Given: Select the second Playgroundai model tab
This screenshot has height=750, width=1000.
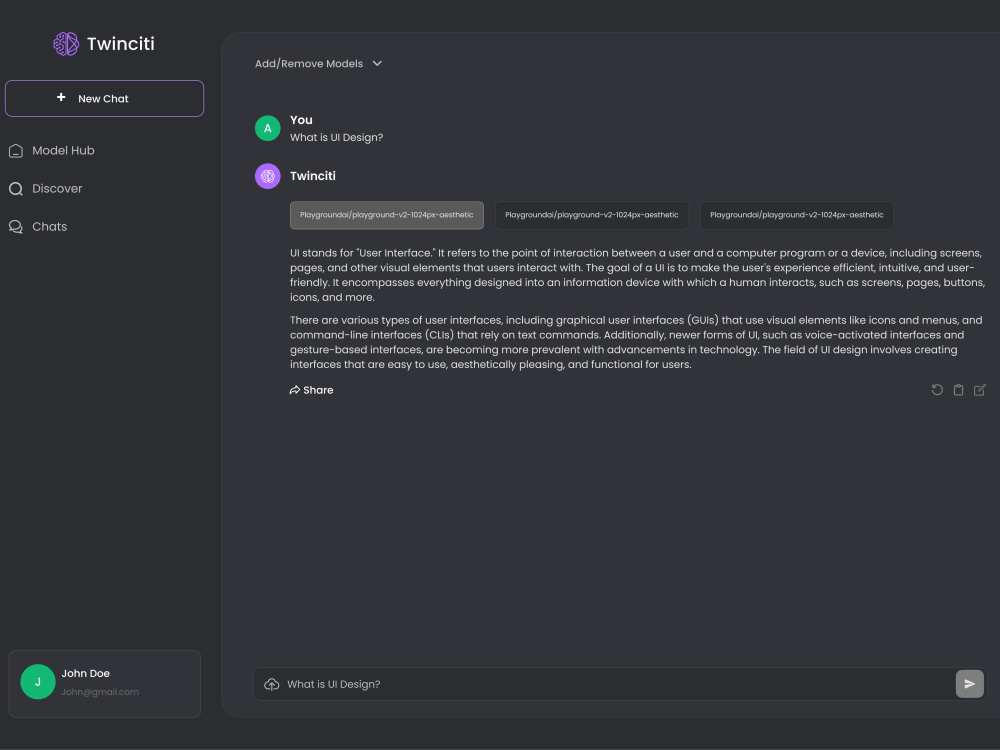Looking at the screenshot, I should pos(592,215).
